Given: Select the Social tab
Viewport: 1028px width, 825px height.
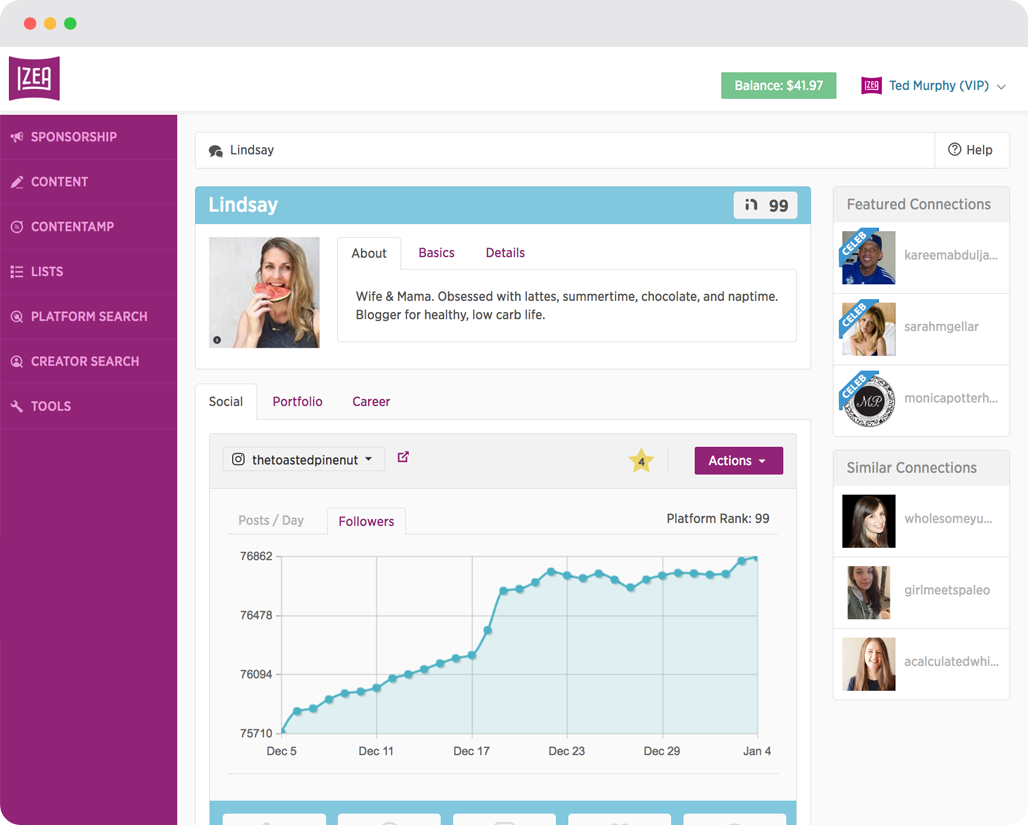Looking at the screenshot, I should click(x=226, y=401).
